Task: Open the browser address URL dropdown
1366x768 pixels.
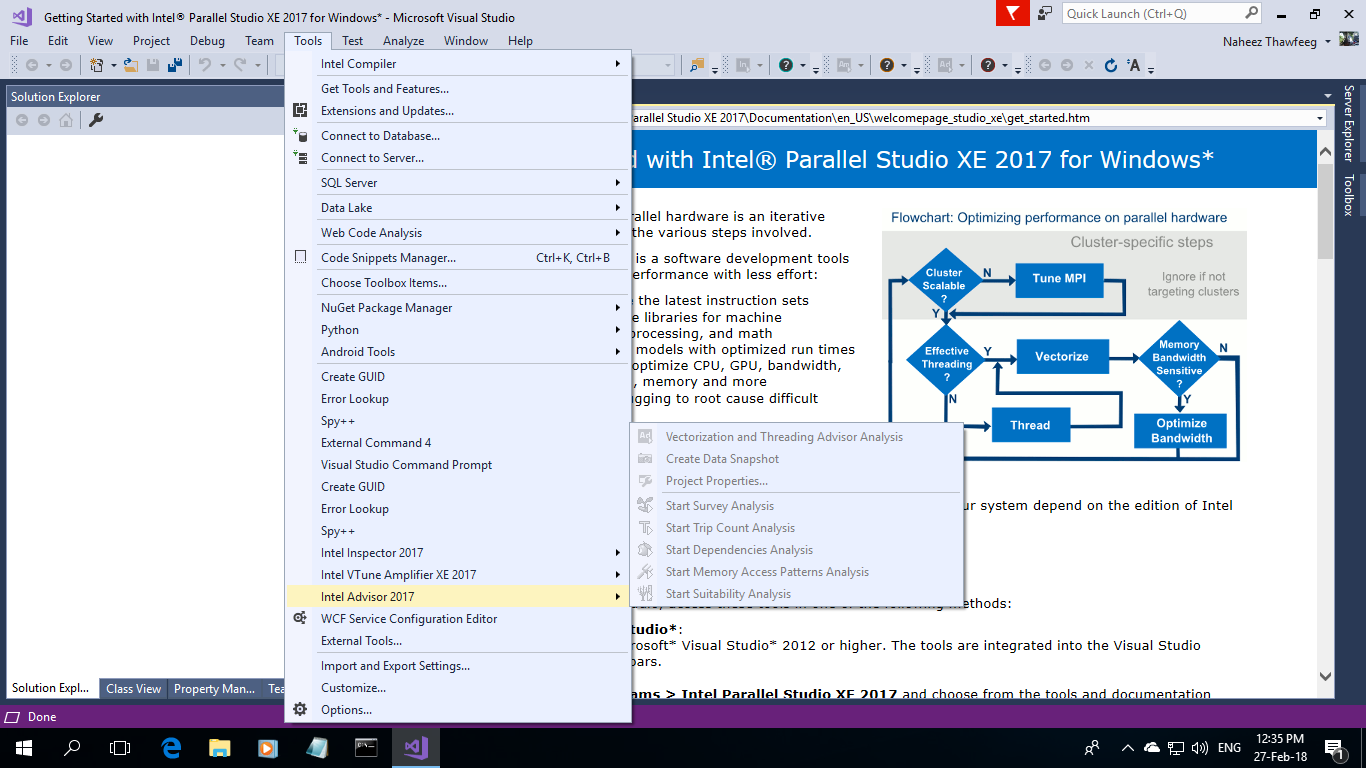Action: pyautogui.click(x=1320, y=118)
